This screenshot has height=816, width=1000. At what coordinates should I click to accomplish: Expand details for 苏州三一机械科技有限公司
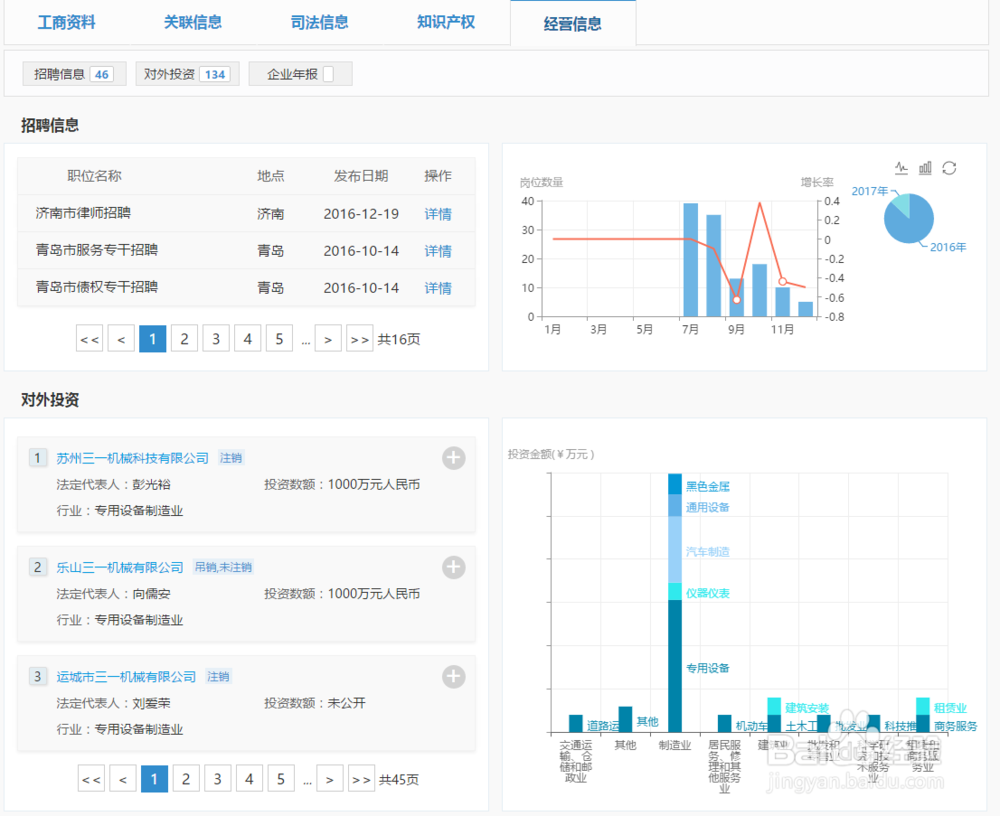(453, 458)
